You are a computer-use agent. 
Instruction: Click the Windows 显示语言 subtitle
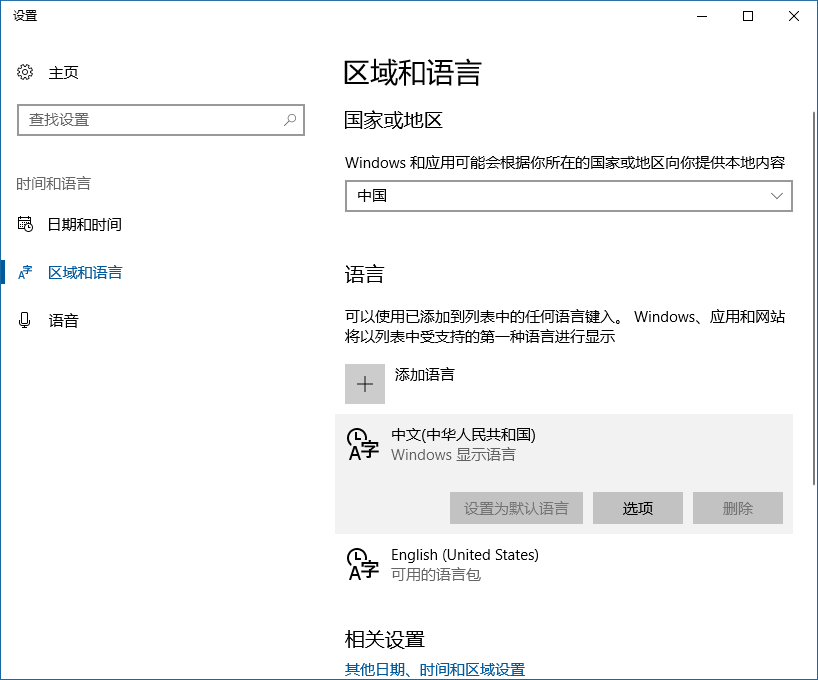pos(453,455)
